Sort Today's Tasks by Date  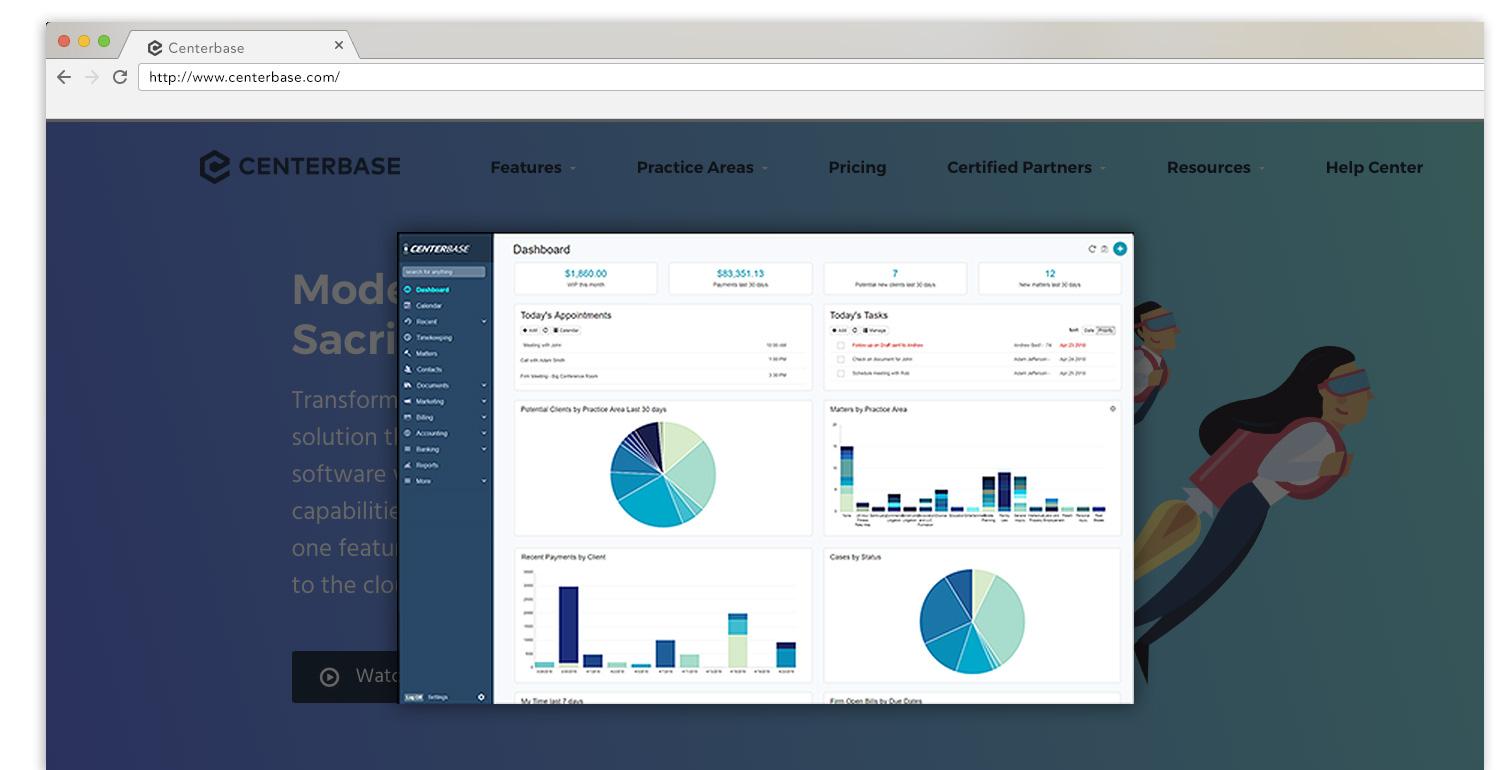pos(1089,330)
